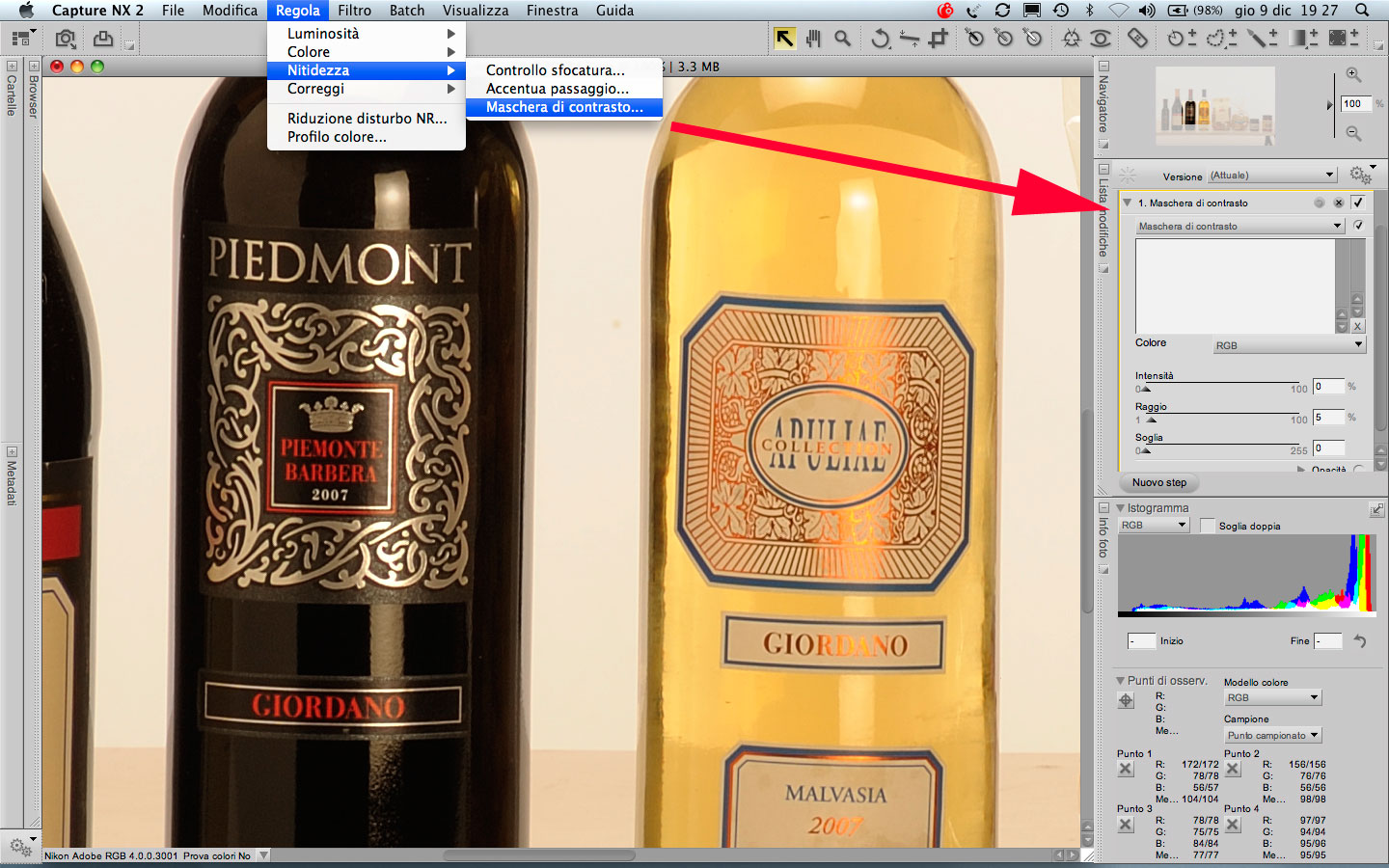Select the Crop tool
The image size is (1389, 868).
pyautogui.click(x=938, y=39)
